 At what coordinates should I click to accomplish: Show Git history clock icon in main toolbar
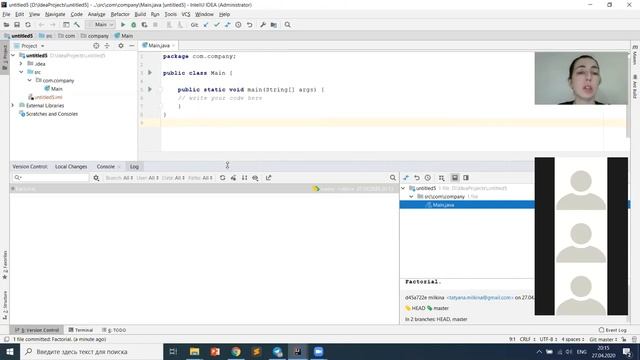238,25
